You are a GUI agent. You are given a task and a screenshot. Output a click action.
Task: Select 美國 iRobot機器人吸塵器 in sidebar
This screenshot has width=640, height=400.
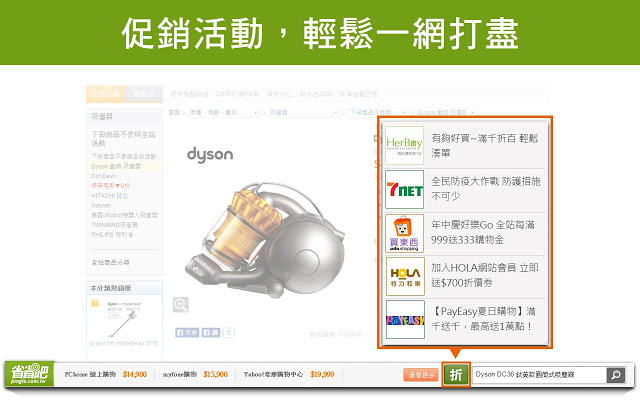[x=124, y=215]
